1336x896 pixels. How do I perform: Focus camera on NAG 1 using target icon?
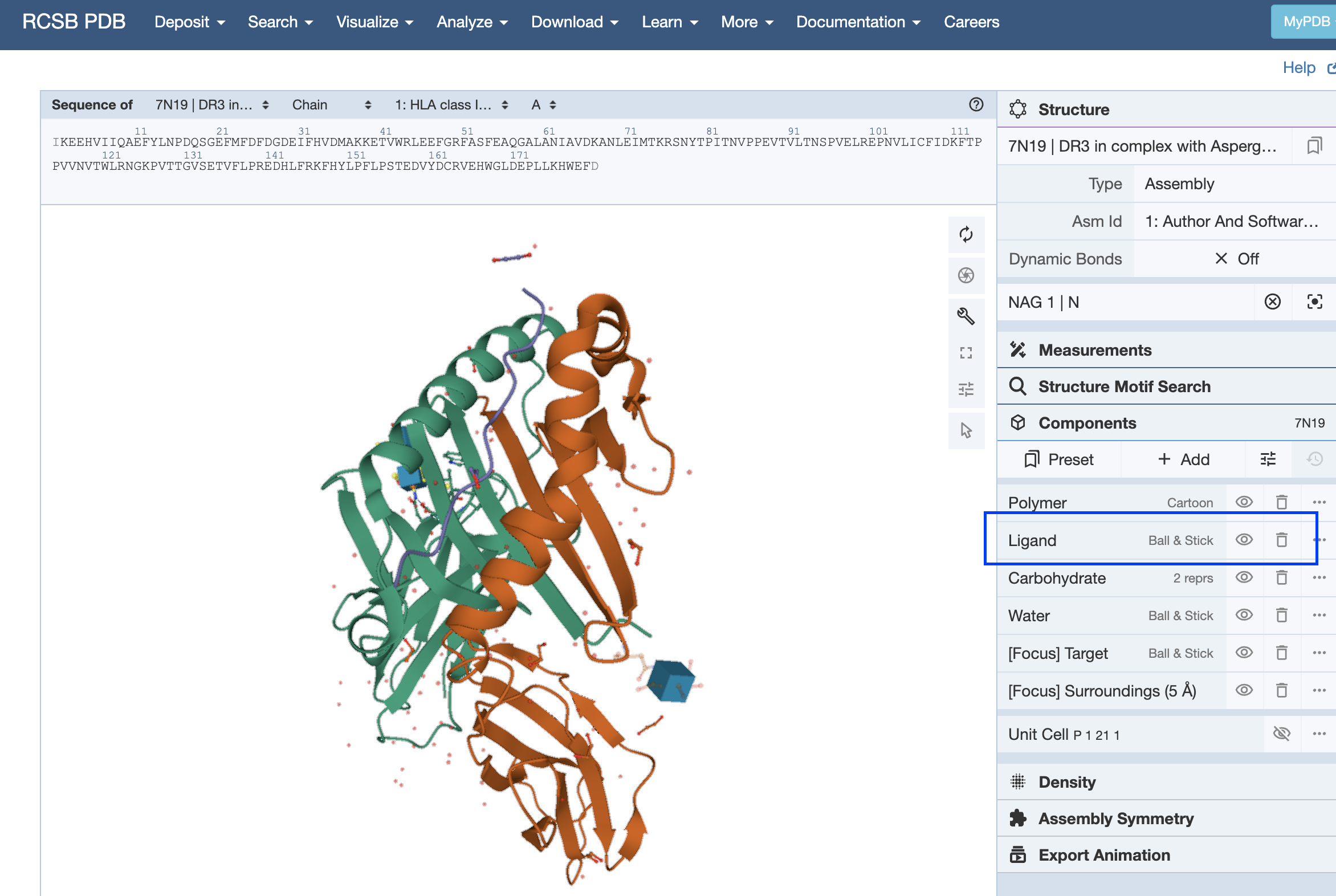[x=1314, y=302]
